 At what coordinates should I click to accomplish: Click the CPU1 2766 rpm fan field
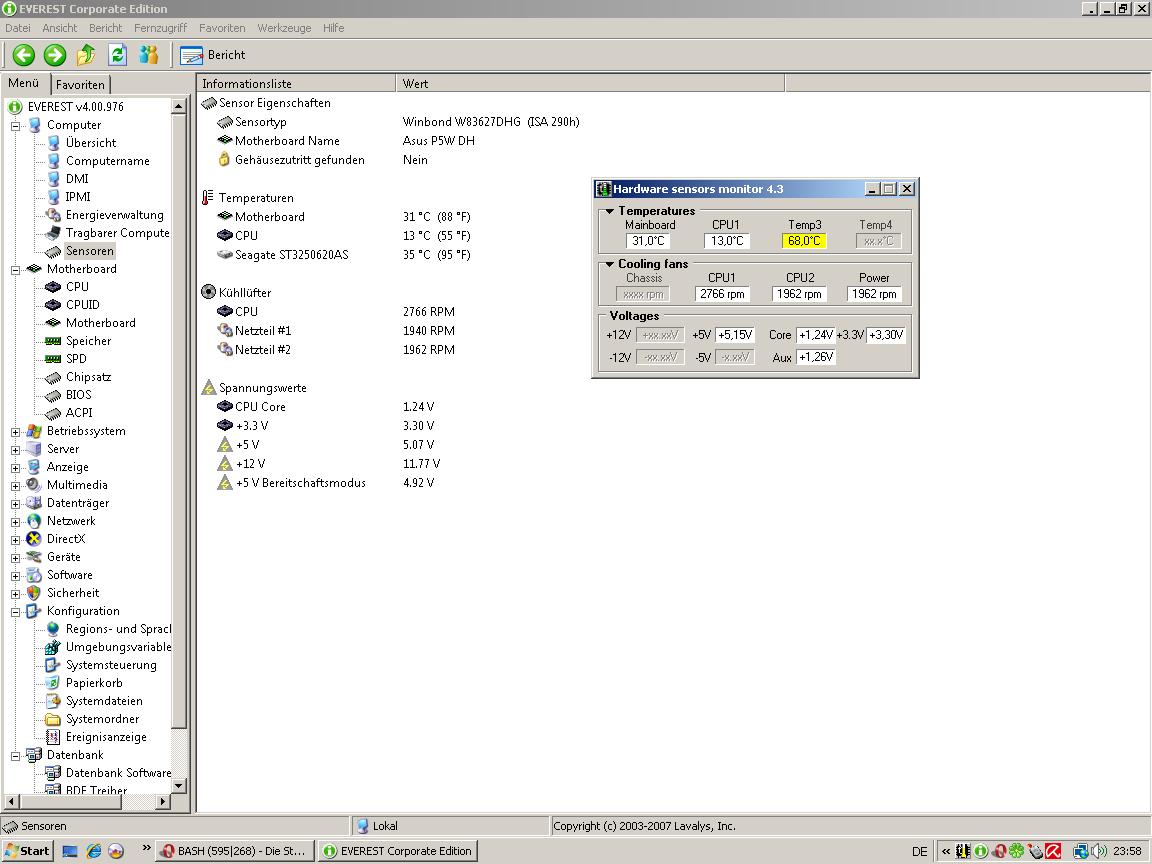pyautogui.click(x=722, y=294)
